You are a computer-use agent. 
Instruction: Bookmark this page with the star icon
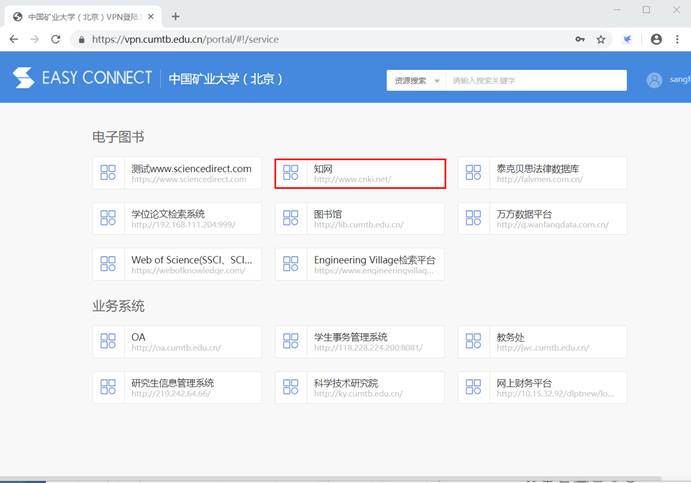click(x=601, y=39)
